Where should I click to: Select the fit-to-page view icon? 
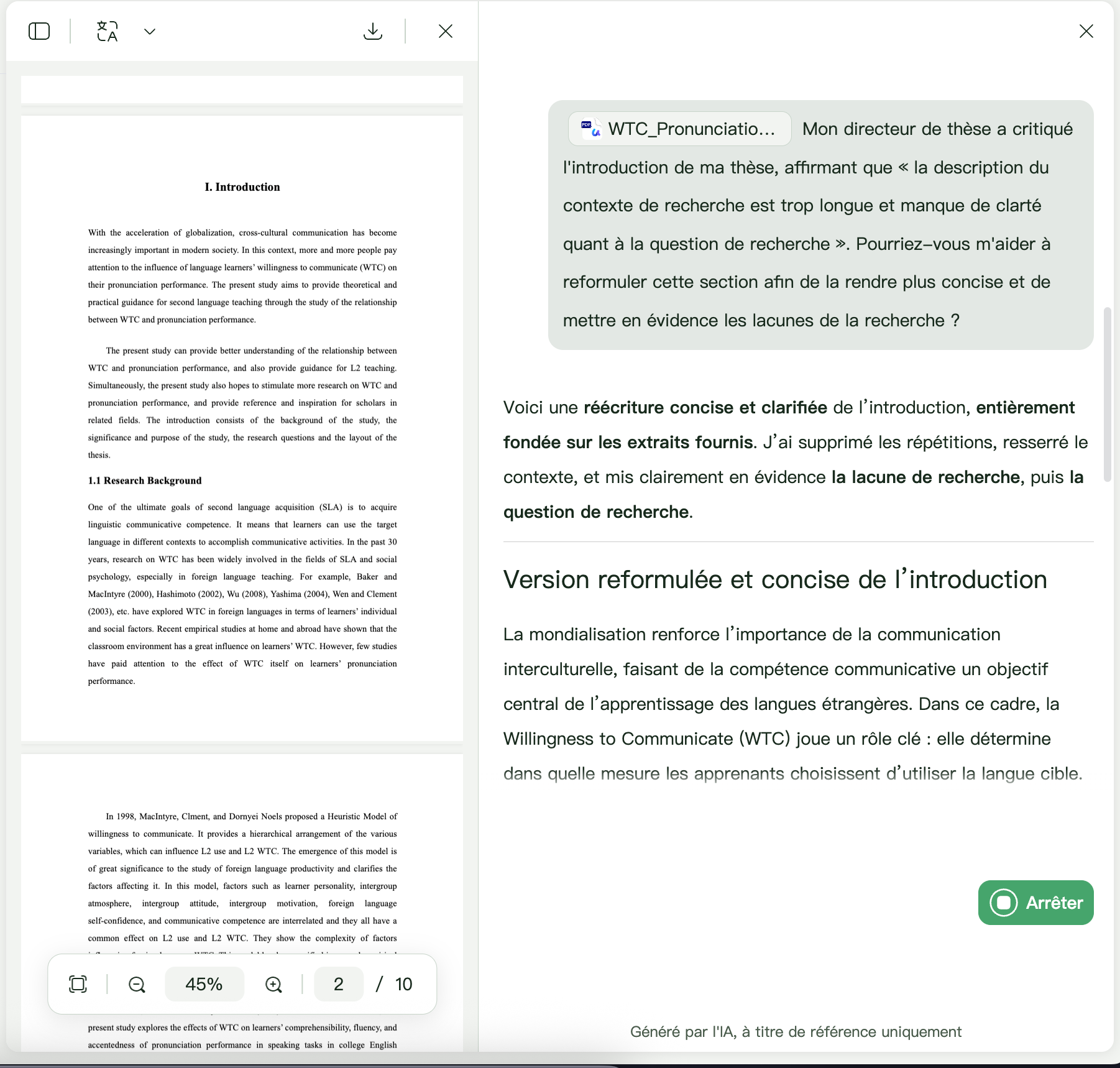click(77, 984)
